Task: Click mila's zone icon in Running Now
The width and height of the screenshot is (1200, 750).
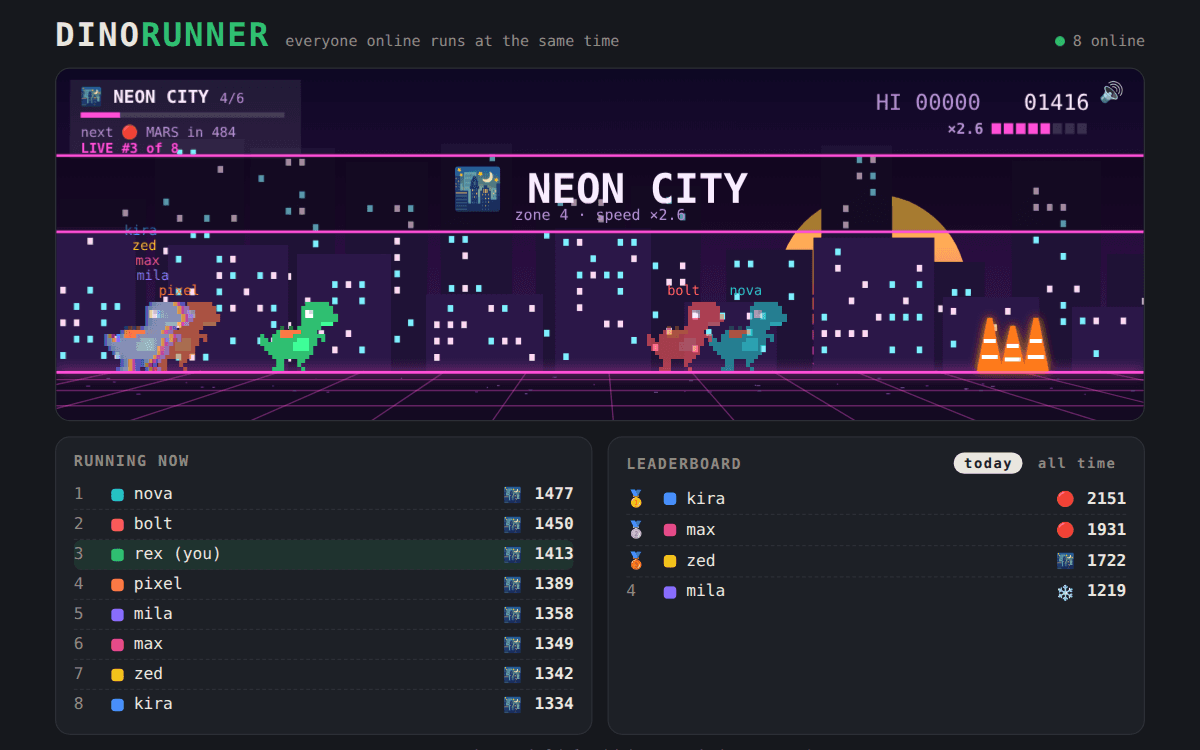Action: (x=513, y=614)
